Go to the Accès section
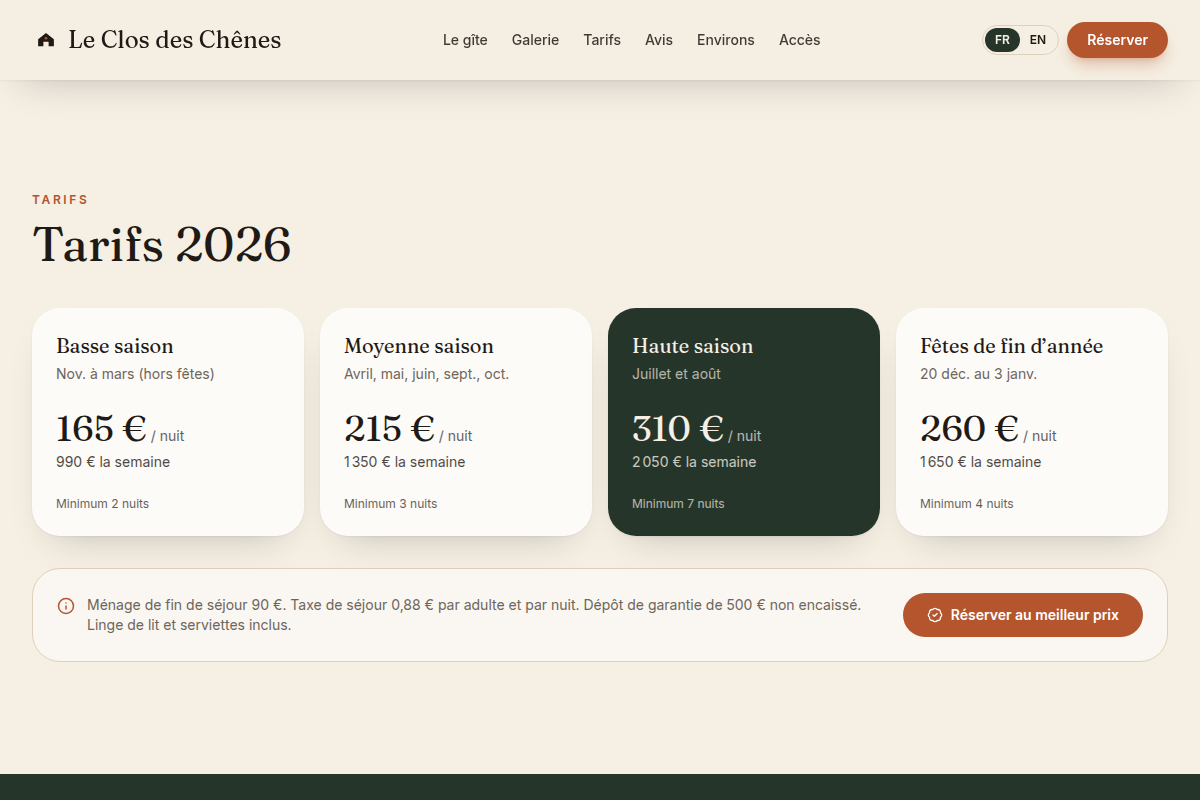This screenshot has width=1200, height=800. pyautogui.click(x=800, y=40)
